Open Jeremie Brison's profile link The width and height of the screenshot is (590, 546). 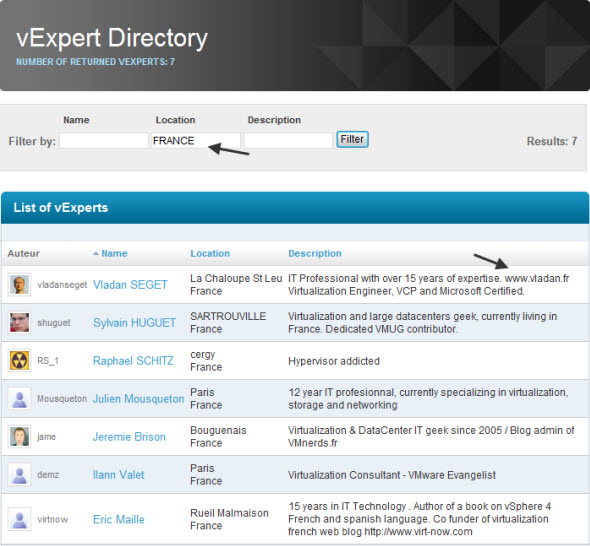tap(129, 437)
